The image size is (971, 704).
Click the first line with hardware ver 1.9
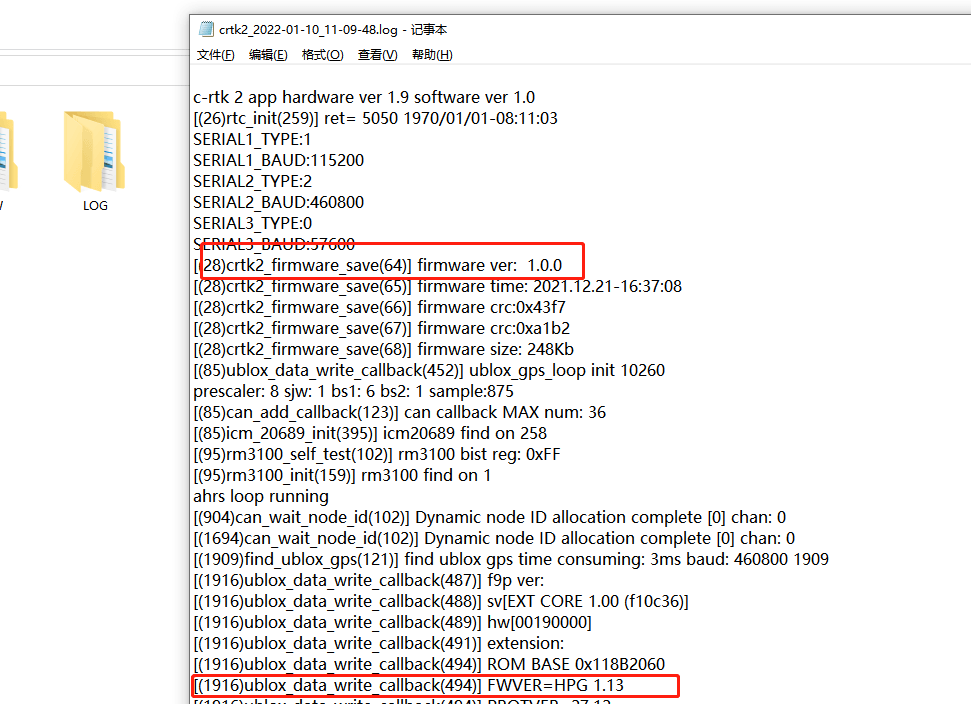364,97
